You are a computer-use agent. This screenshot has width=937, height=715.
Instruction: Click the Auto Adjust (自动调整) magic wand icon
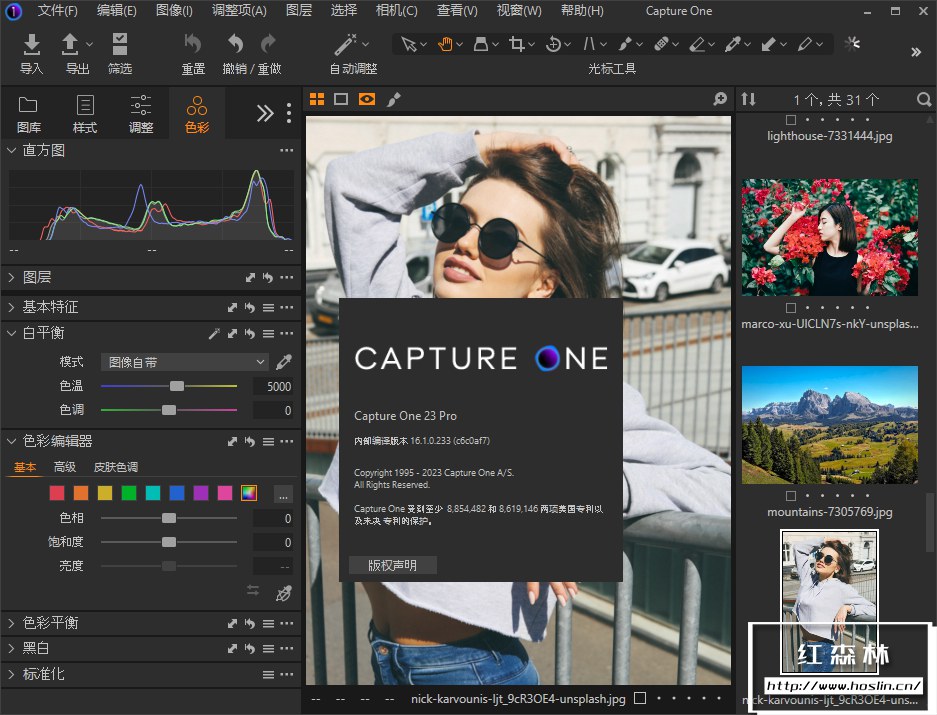[x=346, y=44]
